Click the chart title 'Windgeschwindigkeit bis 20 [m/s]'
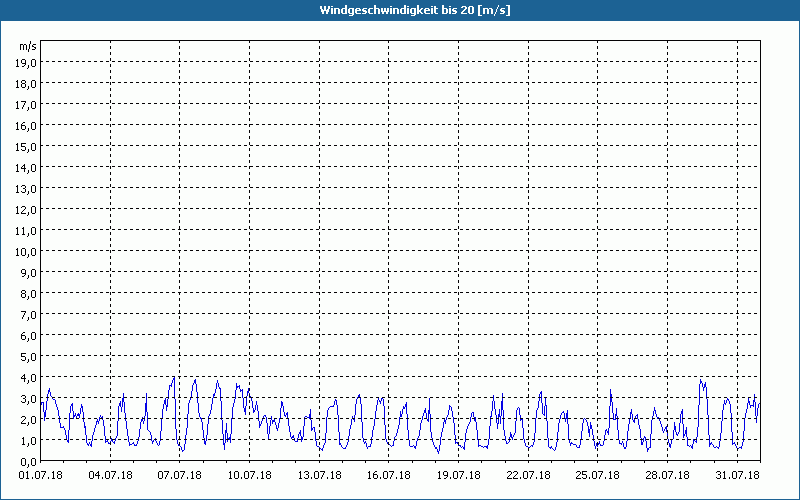The width and height of the screenshot is (800, 500). tap(415, 10)
